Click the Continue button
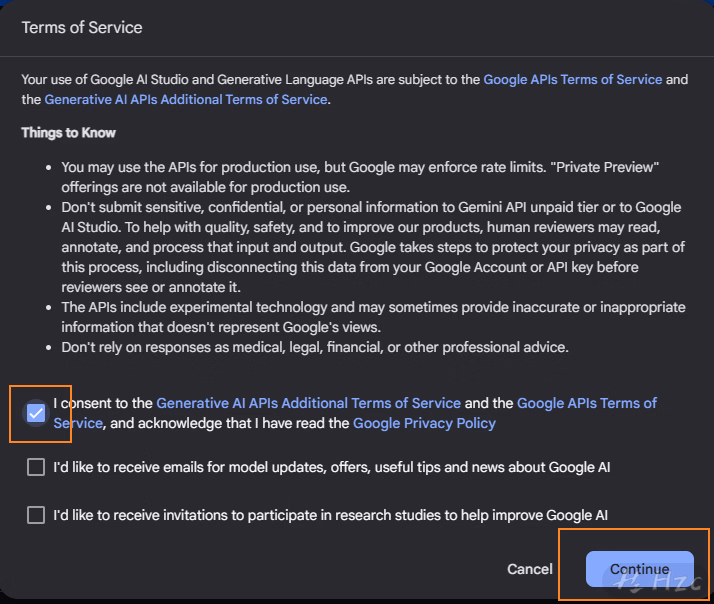This screenshot has height=604, width=714. pos(639,569)
